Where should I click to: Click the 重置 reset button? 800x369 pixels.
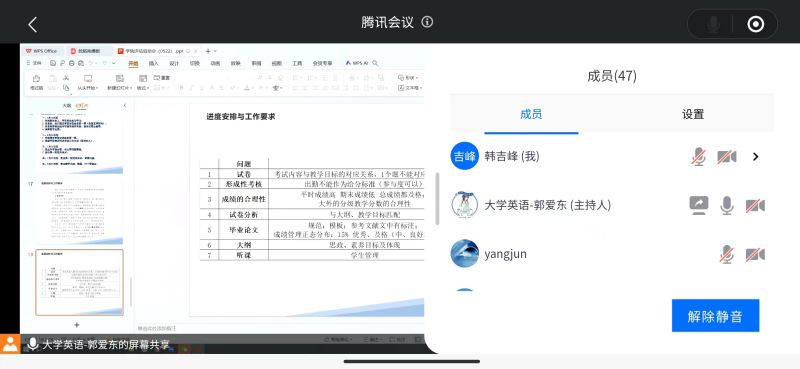pos(162,78)
